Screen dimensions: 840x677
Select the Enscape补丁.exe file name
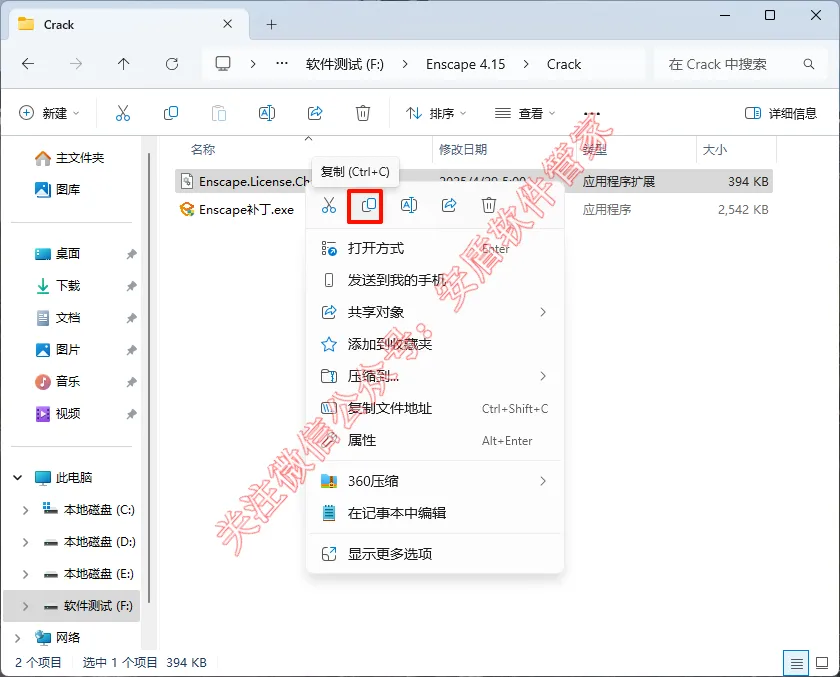coord(246,209)
